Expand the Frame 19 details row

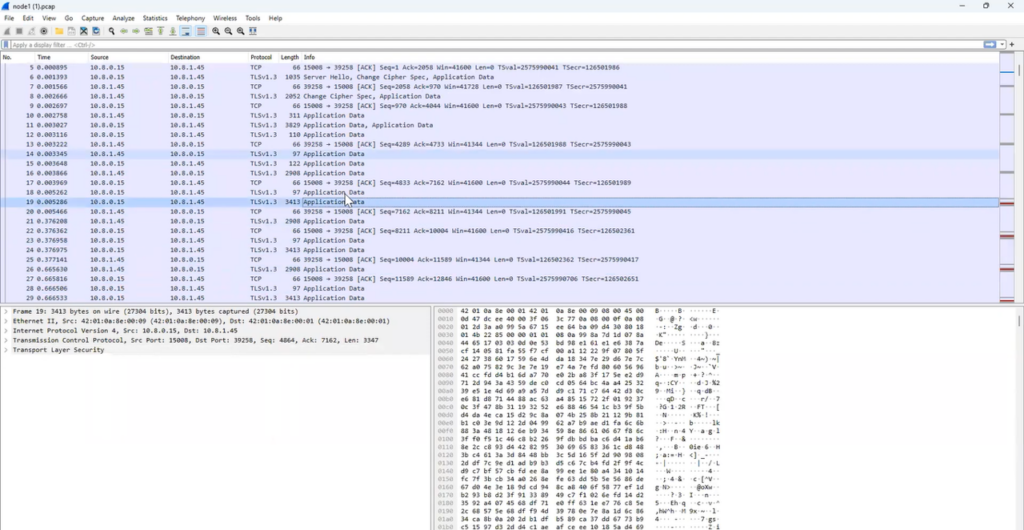pyautogui.click(x=6, y=311)
